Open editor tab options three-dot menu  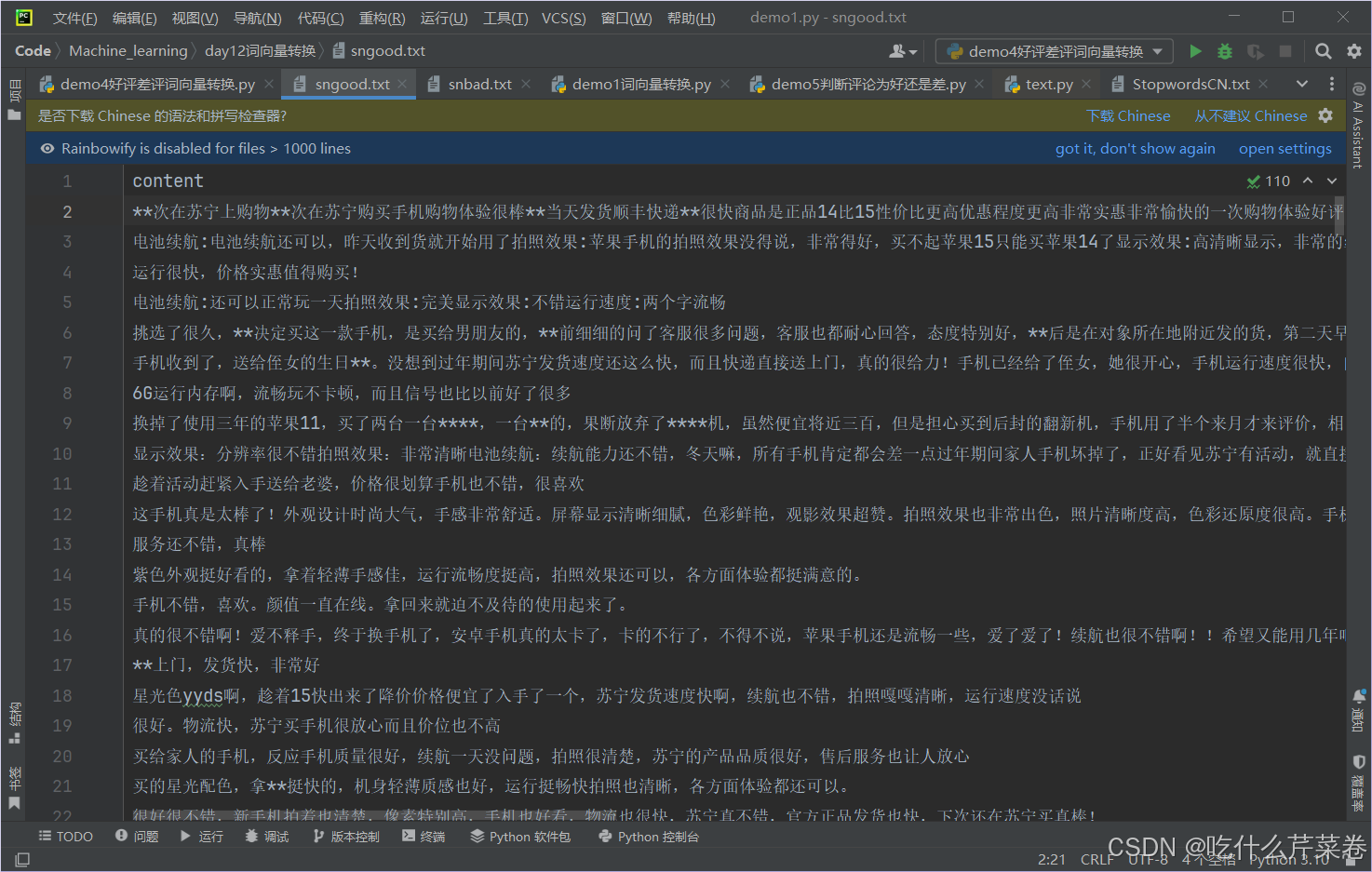(1332, 84)
